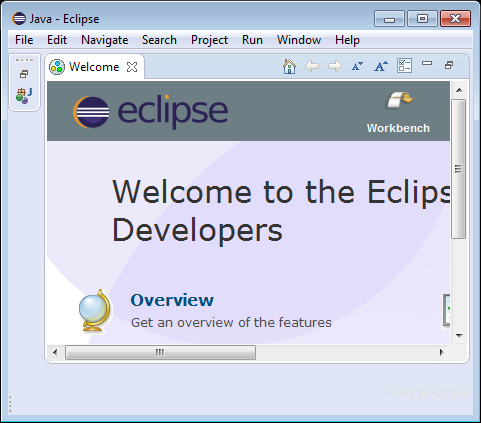Open the Navigate menu
This screenshot has width=481, height=423.
(x=105, y=40)
